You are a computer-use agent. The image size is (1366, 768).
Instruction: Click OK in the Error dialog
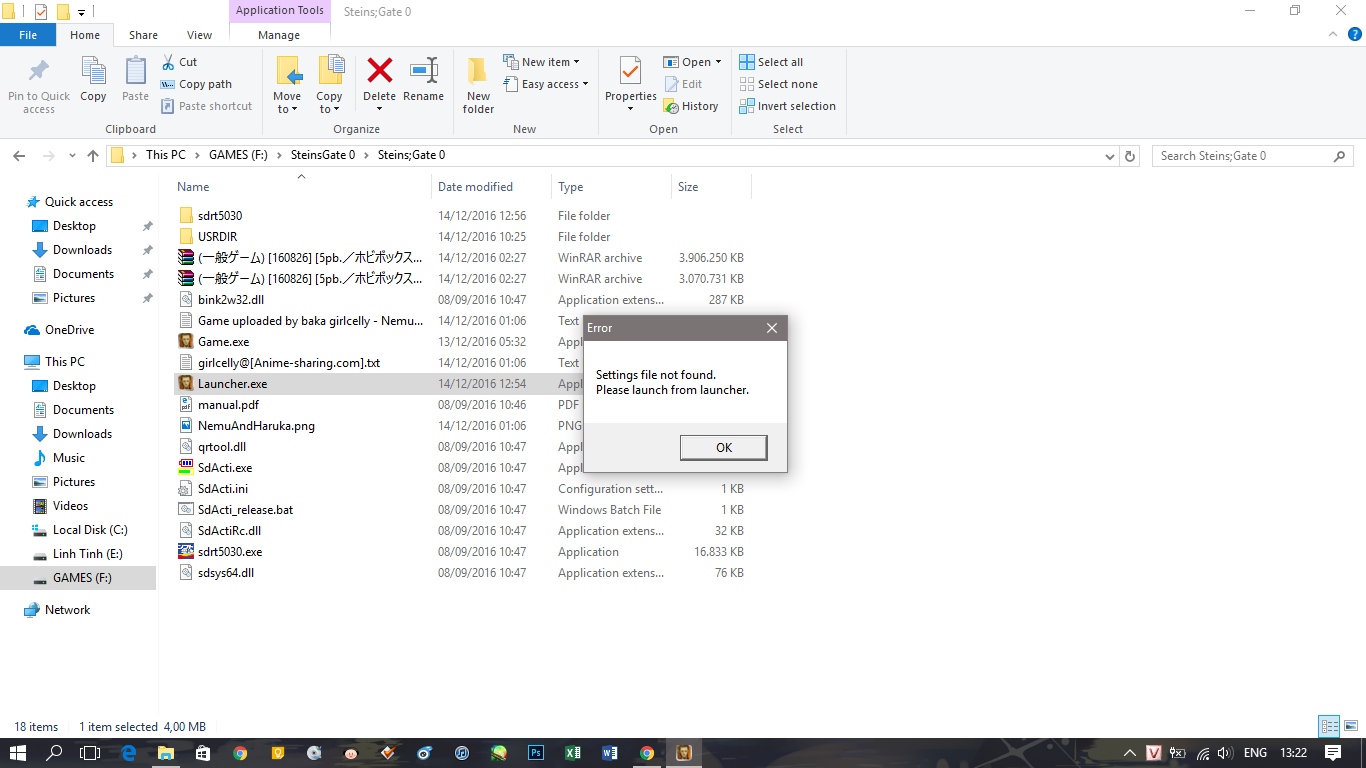(x=724, y=448)
